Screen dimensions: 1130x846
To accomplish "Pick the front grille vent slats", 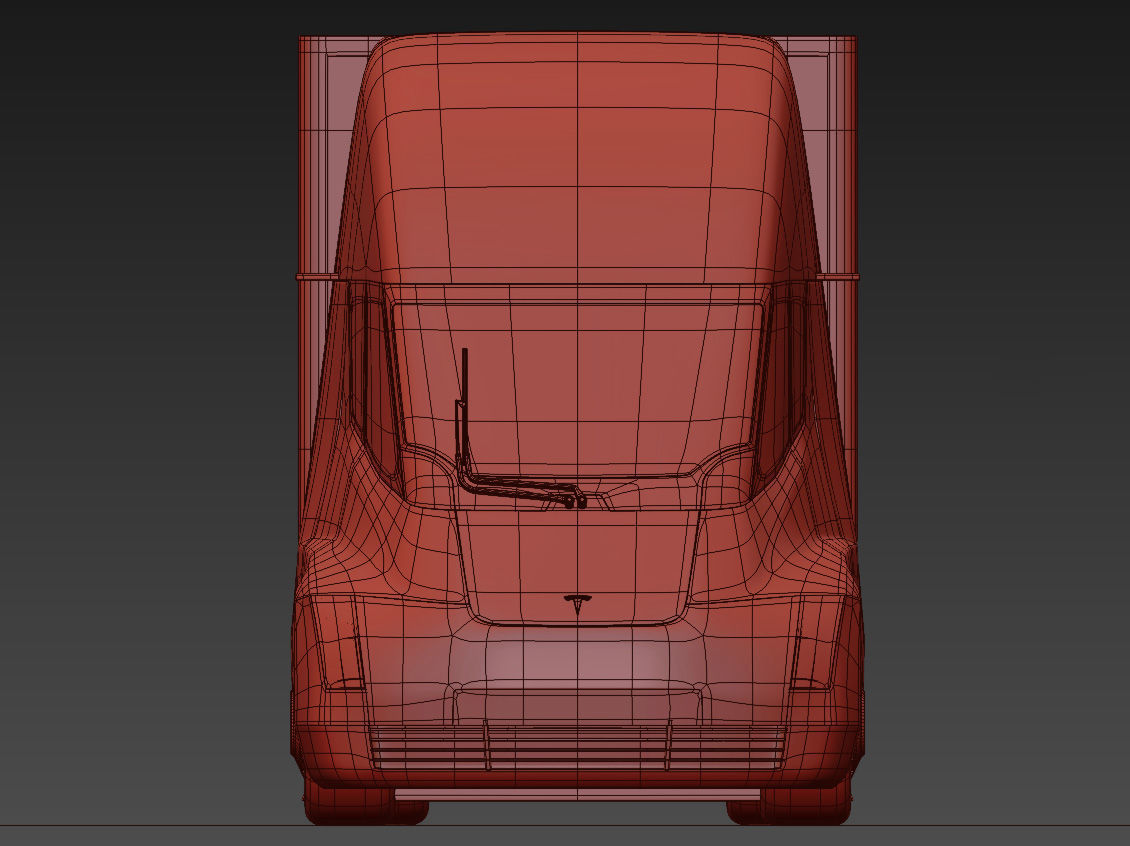I will [577, 747].
